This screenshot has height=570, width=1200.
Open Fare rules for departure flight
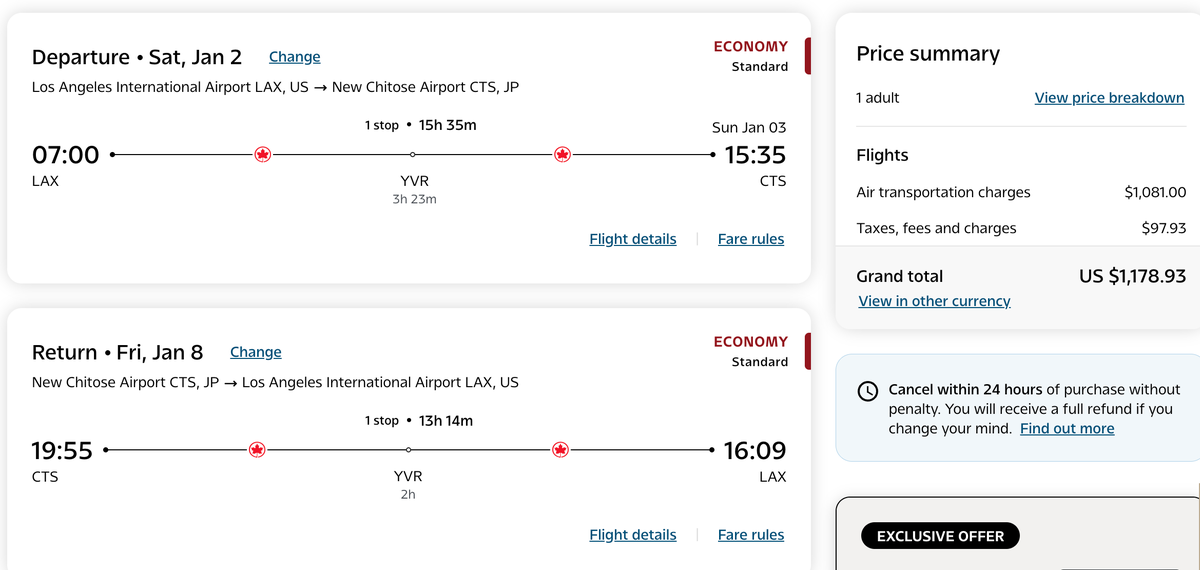coord(750,239)
